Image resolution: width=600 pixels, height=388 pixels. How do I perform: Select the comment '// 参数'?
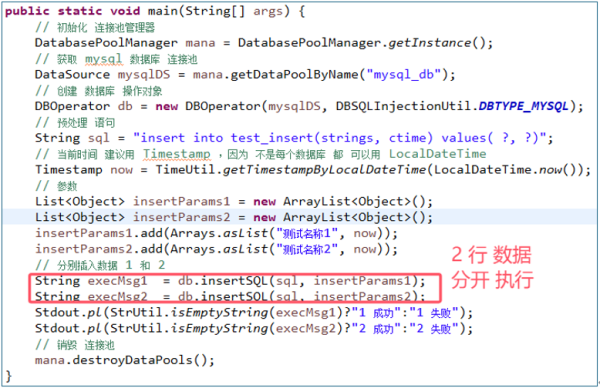point(56,186)
